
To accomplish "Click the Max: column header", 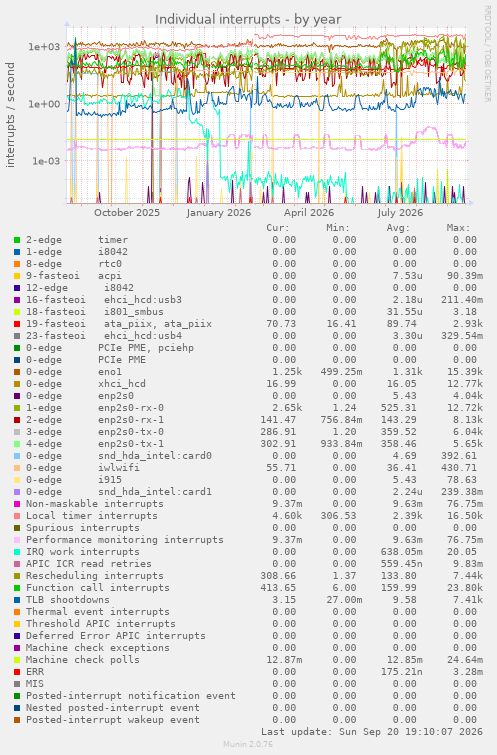I will 458,228.
